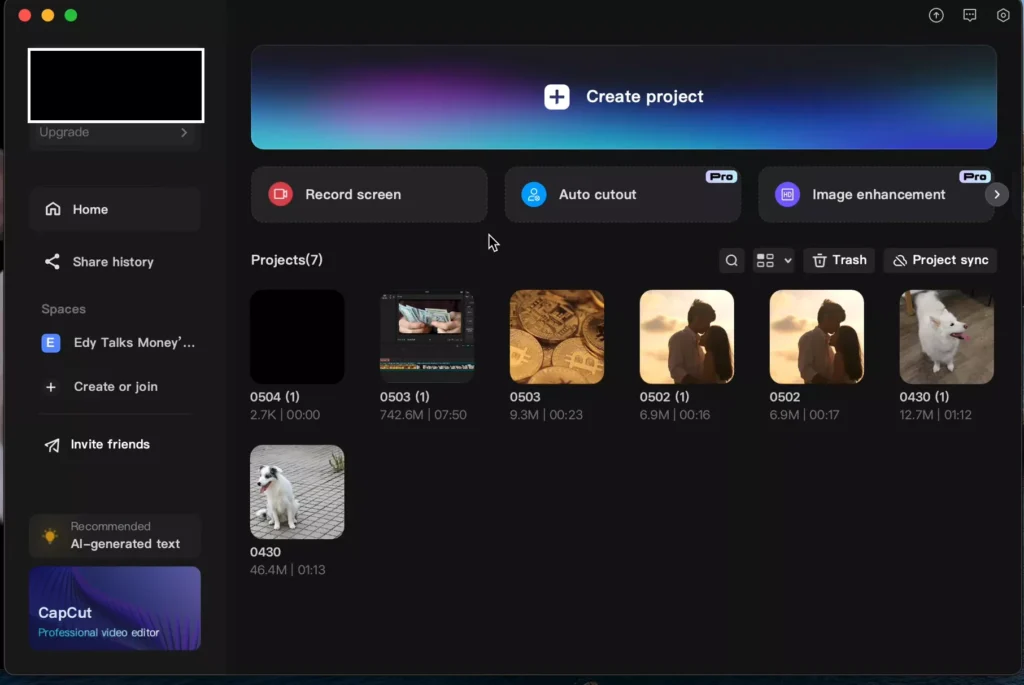Enable Project sync
Screen dimensions: 1024x685
point(940,261)
